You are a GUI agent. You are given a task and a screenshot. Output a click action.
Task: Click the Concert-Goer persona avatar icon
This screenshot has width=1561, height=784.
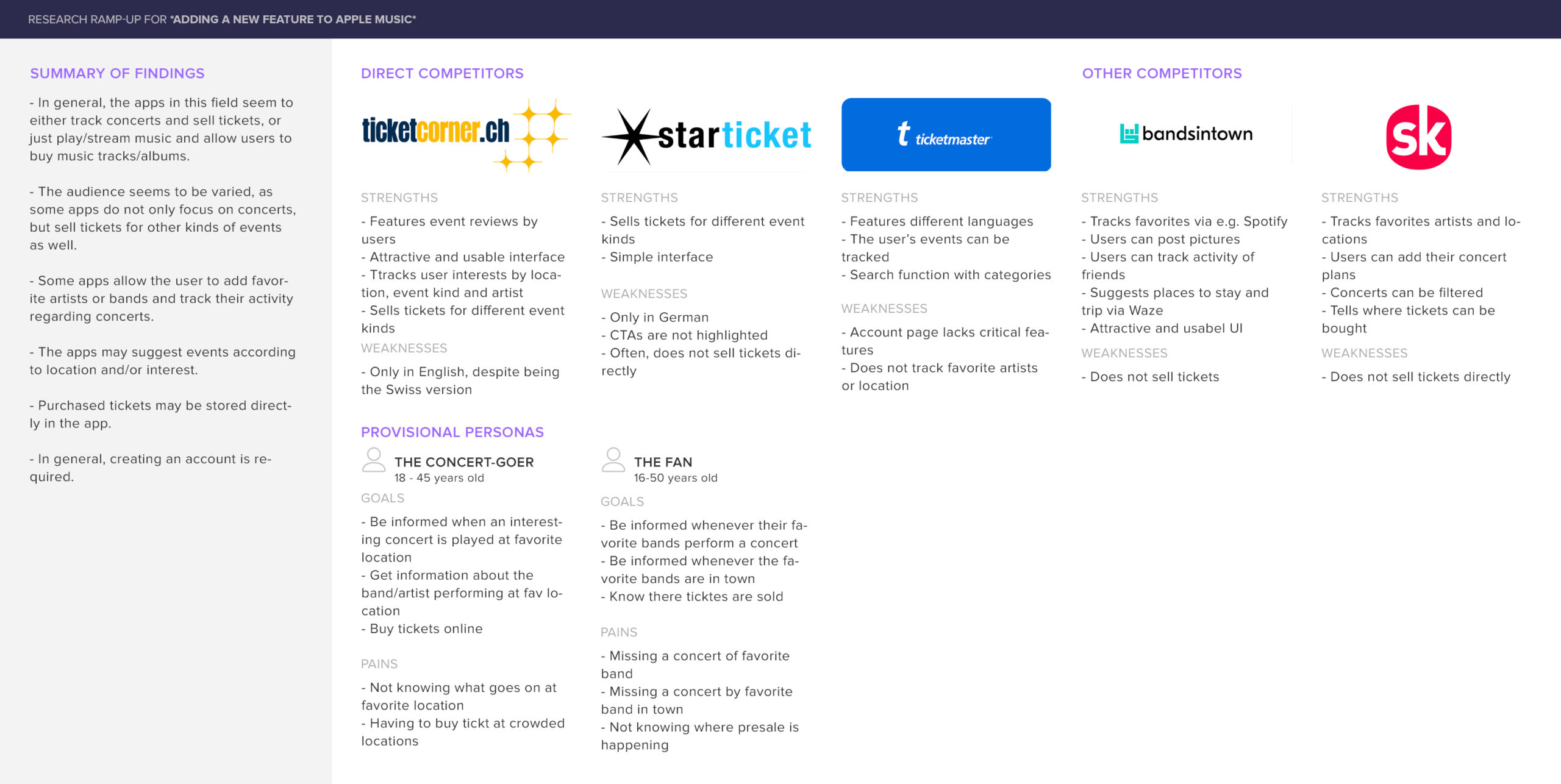(x=374, y=460)
